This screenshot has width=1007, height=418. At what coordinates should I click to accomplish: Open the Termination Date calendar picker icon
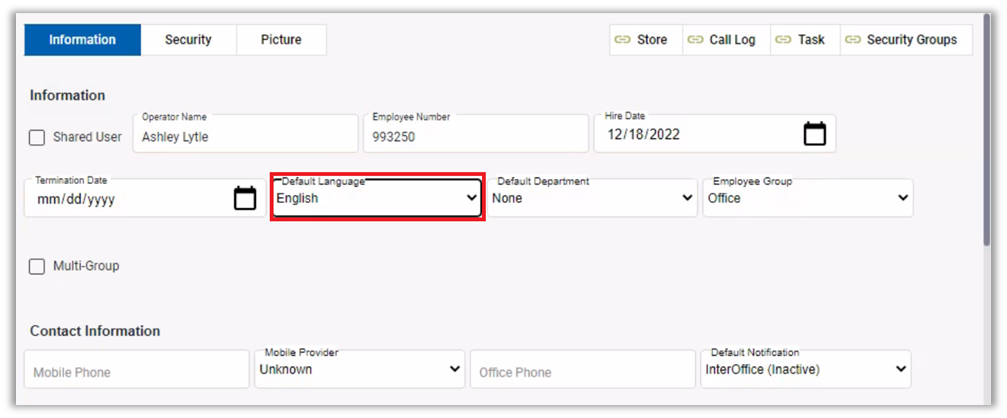coord(245,198)
